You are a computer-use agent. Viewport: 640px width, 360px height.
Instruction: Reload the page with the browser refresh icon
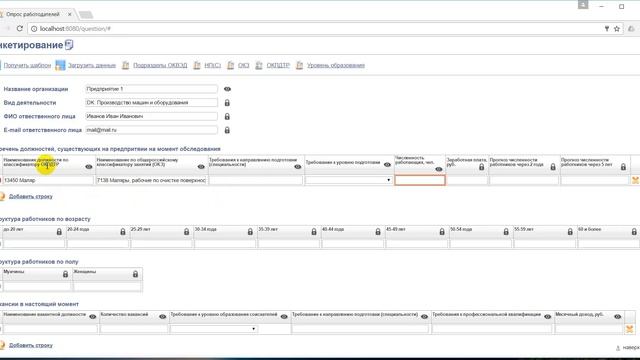tap(19, 29)
